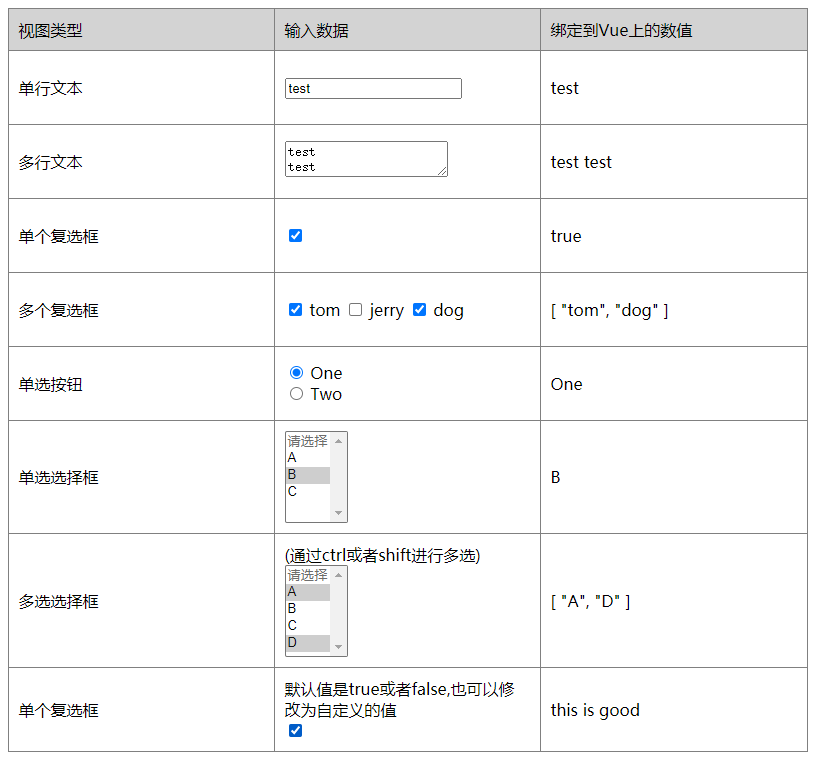Choose option B in the 单选选择框 list

click(308, 474)
